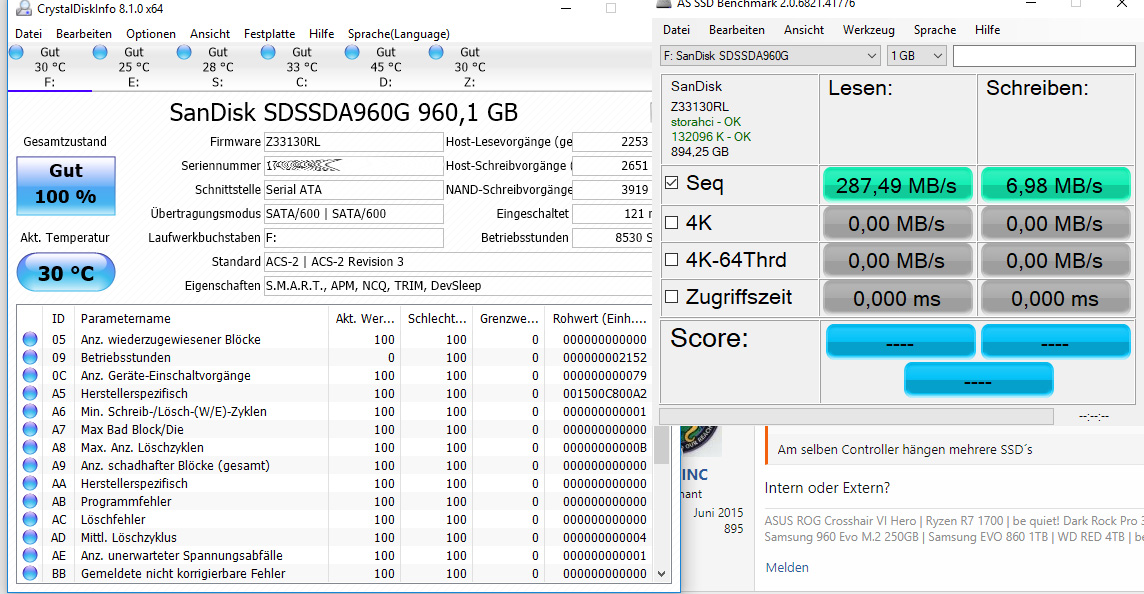Click the Seq write result 6,98 MB/s
Image resolution: width=1144 pixels, height=594 pixels.
tap(1054, 185)
